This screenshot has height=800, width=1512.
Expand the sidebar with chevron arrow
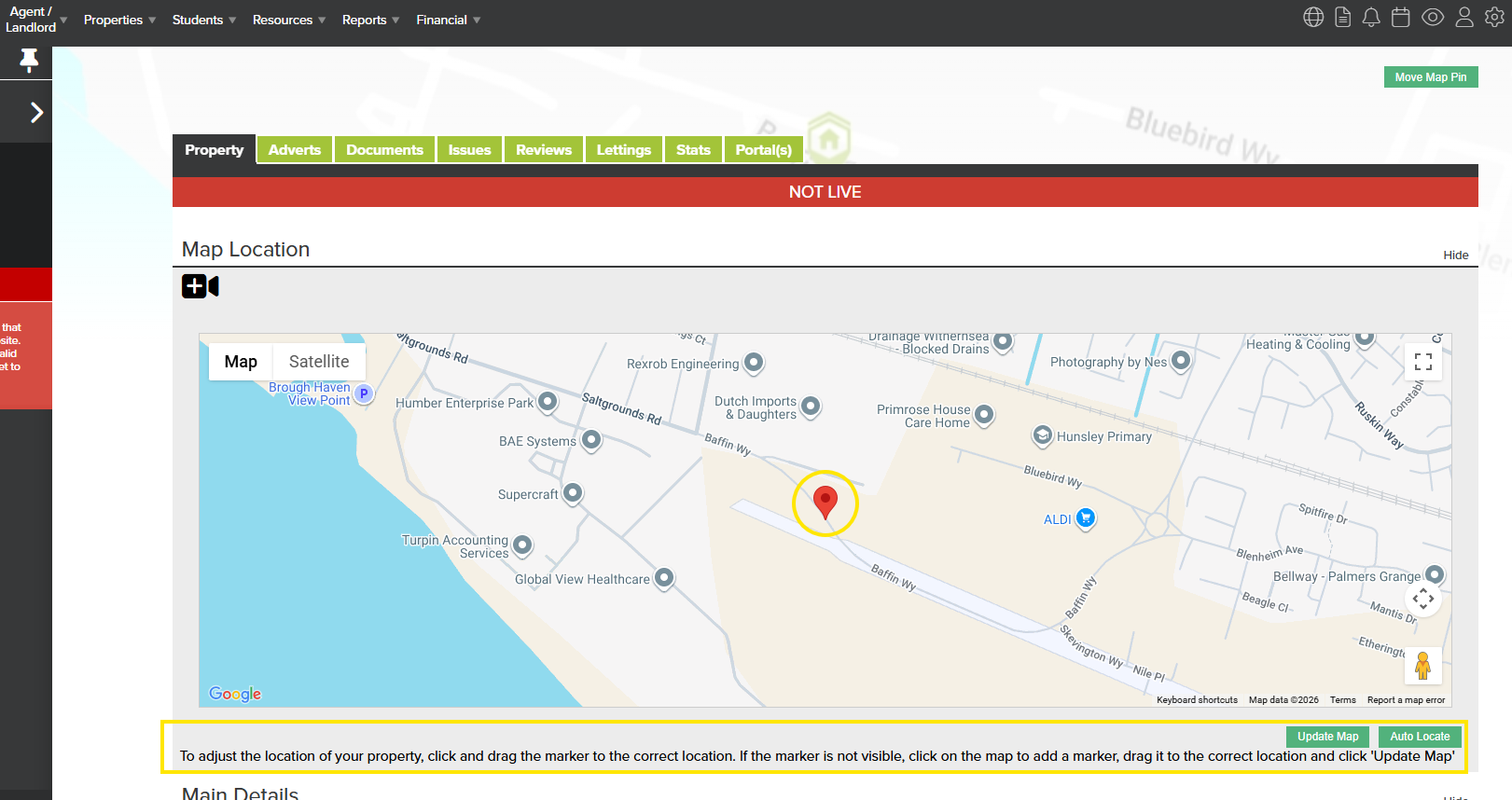click(x=36, y=113)
